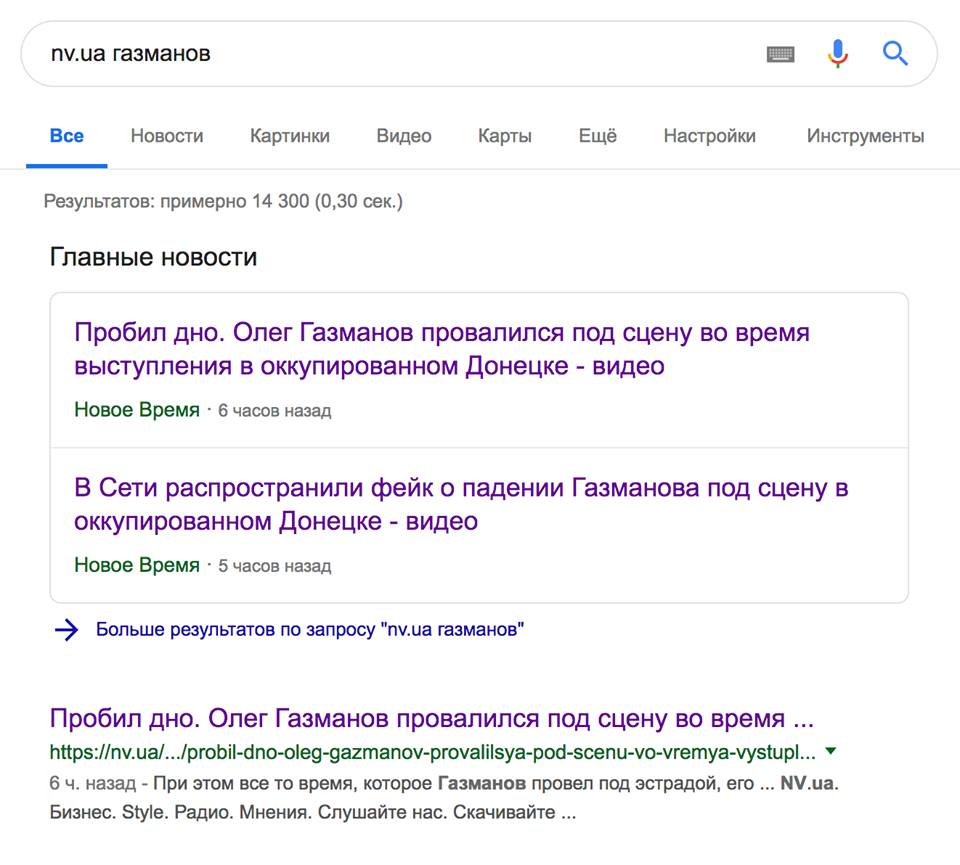Open the virtual keyboard input tool
The height and width of the screenshot is (865, 960).
(780, 54)
